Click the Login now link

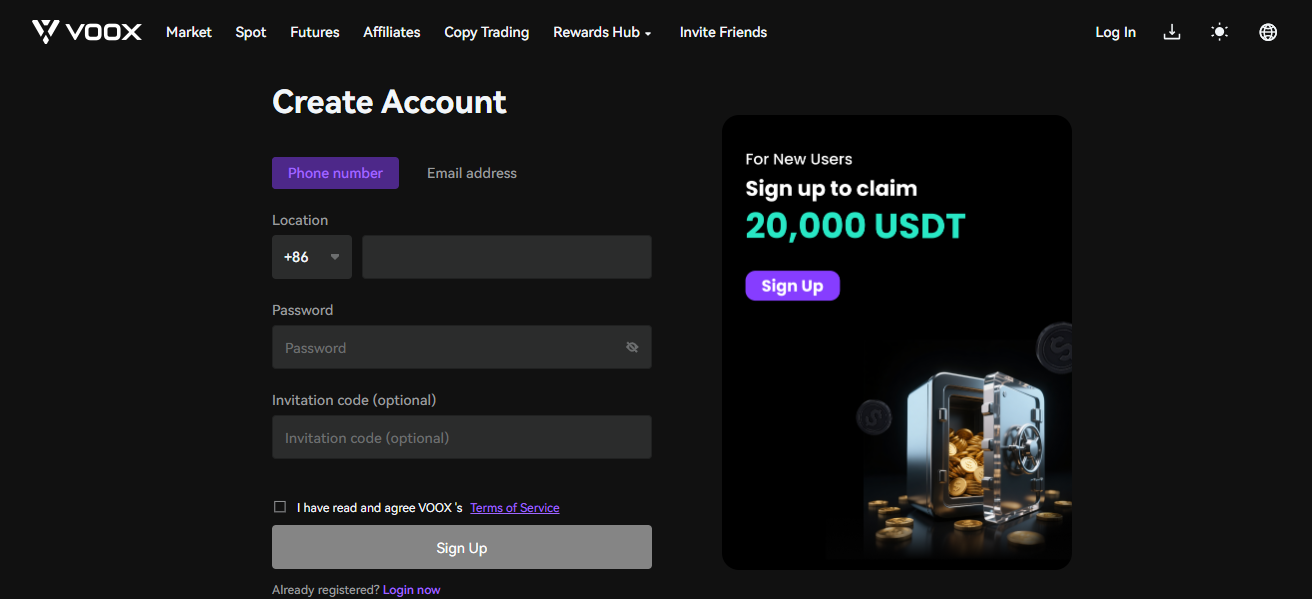coord(411,590)
